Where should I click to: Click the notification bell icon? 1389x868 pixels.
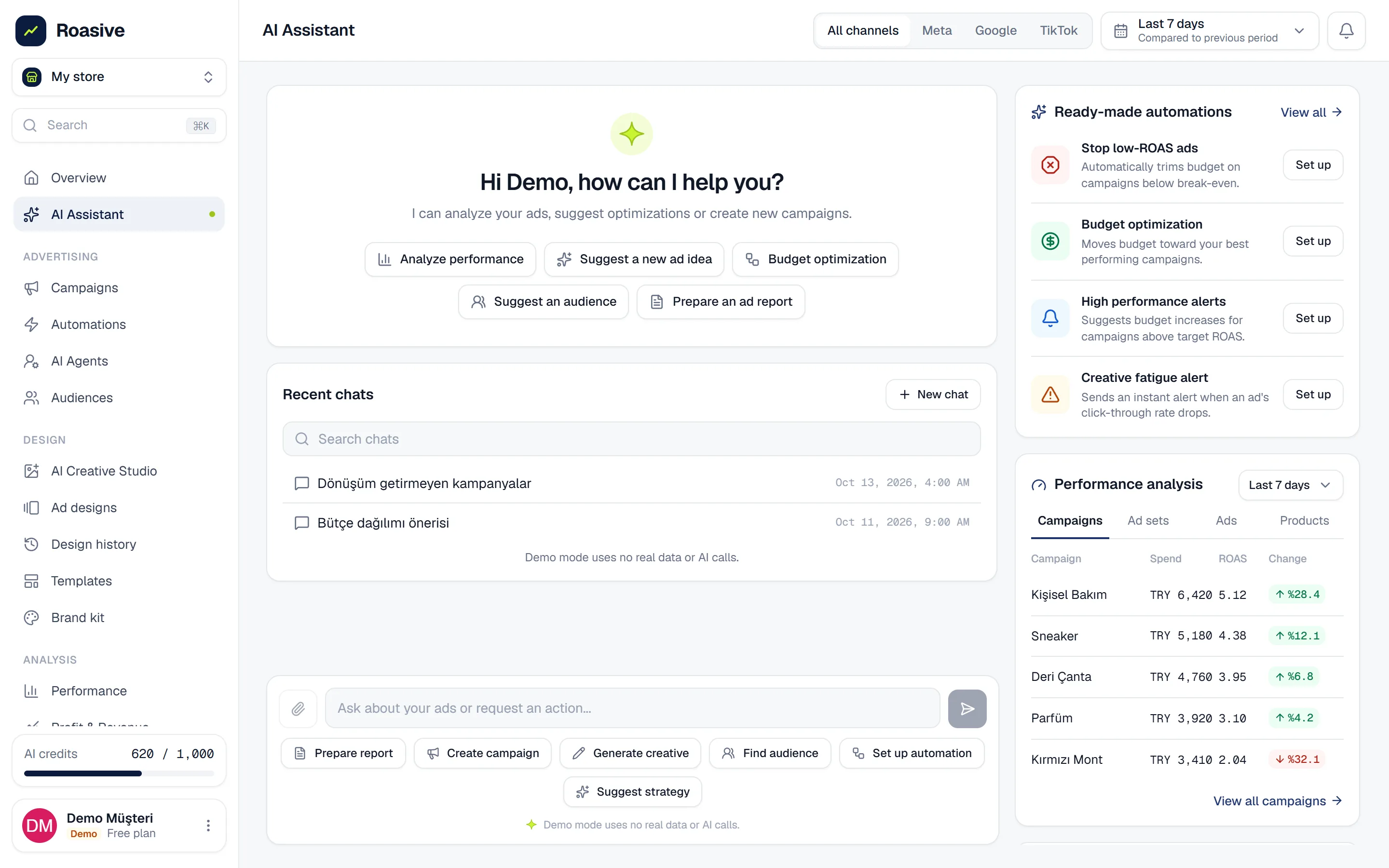point(1346,30)
